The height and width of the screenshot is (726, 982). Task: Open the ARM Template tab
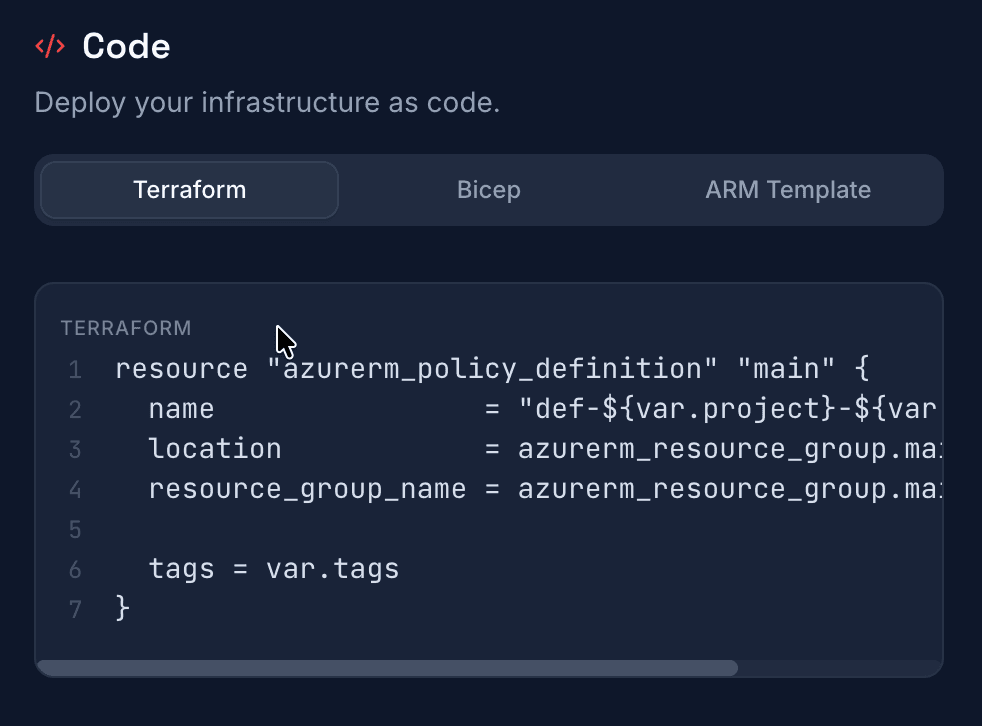tap(788, 189)
